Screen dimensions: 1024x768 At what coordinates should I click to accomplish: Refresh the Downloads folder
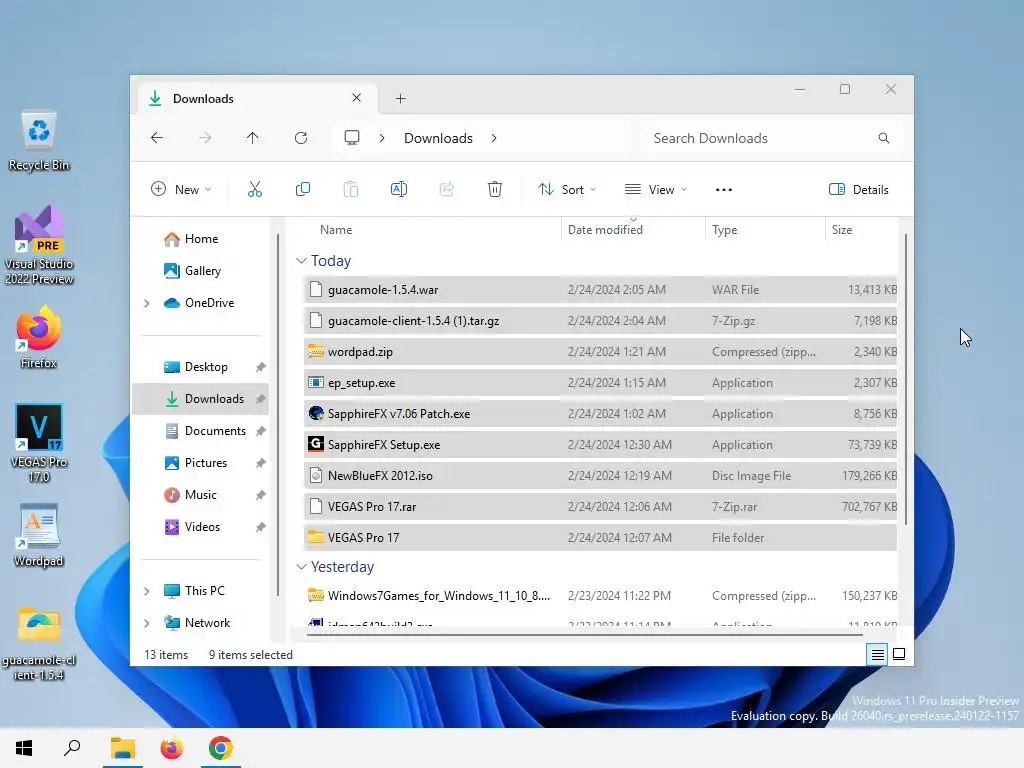coord(301,138)
